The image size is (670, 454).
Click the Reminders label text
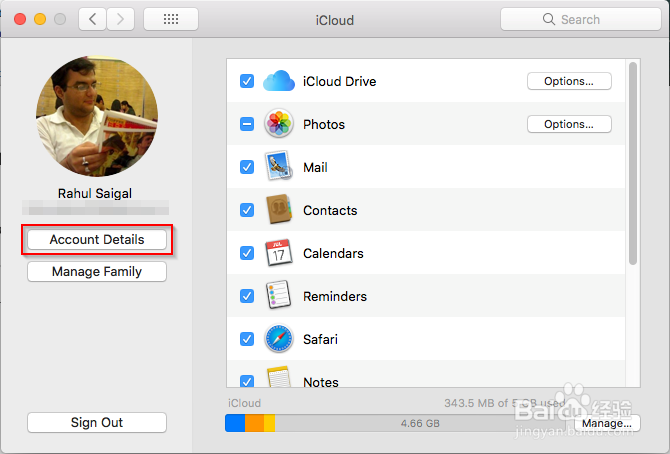tap(335, 296)
